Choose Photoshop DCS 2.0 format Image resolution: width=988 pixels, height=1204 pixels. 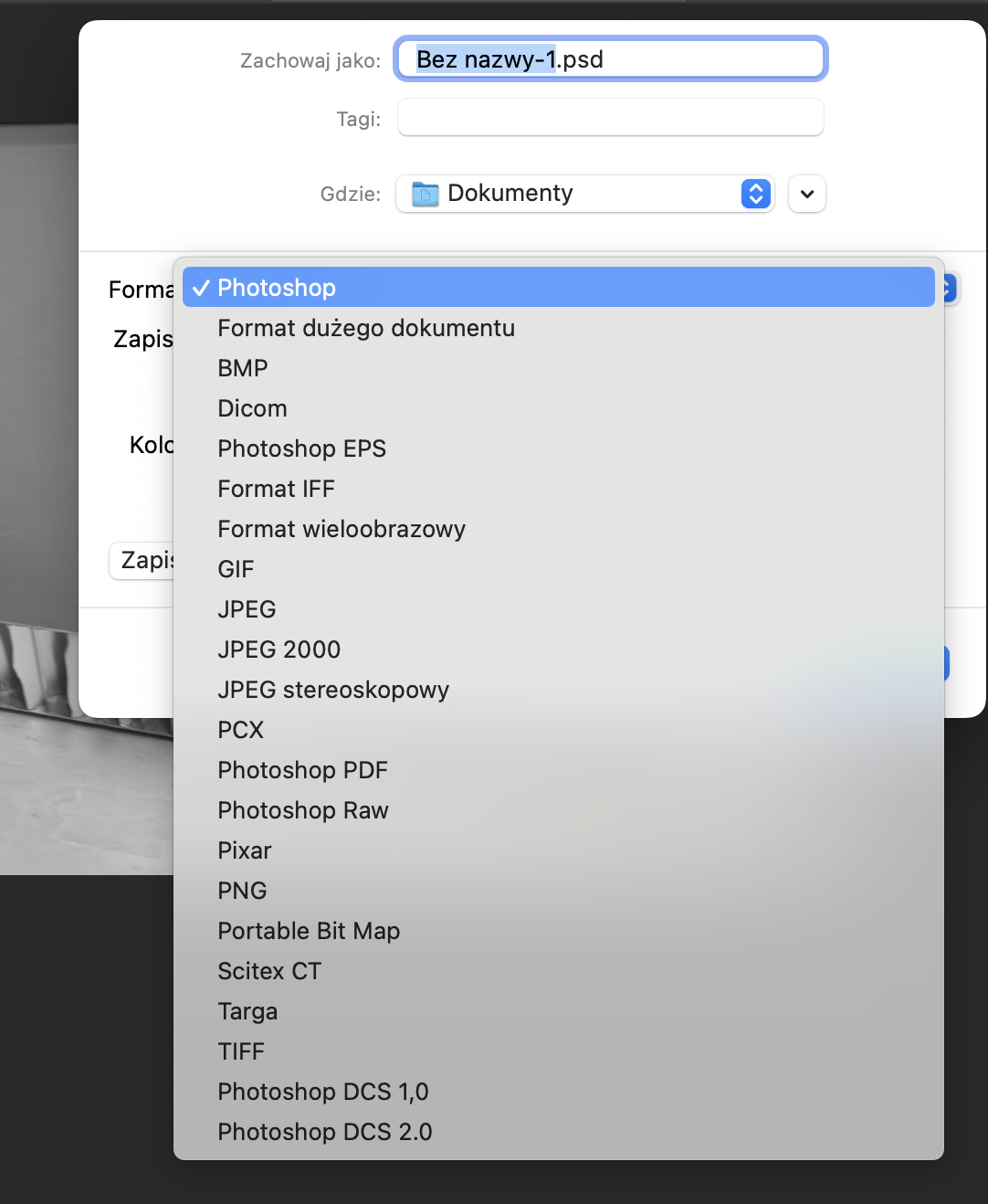[324, 1131]
